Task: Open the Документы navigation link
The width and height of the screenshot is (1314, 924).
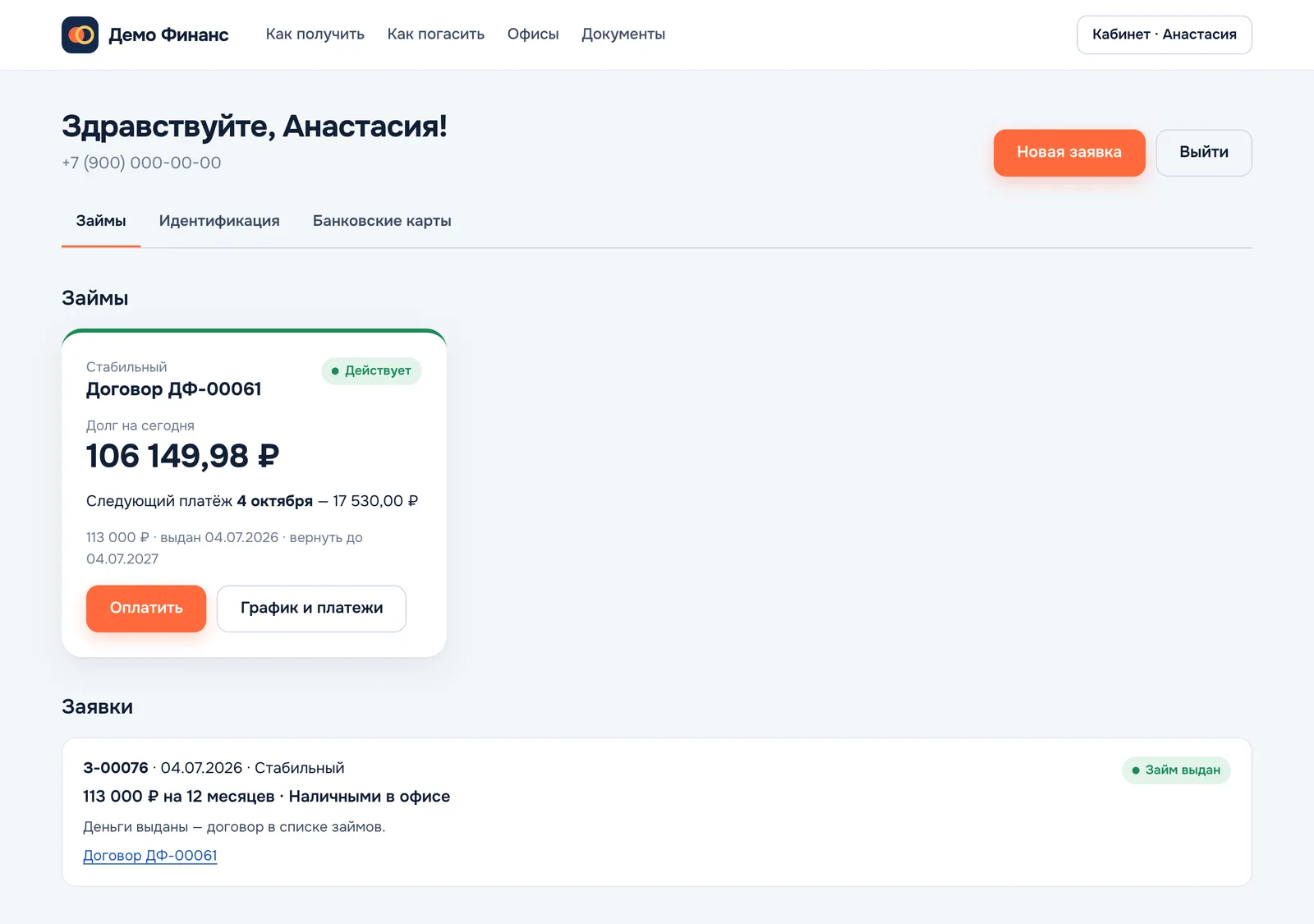Action: [x=623, y=34]
